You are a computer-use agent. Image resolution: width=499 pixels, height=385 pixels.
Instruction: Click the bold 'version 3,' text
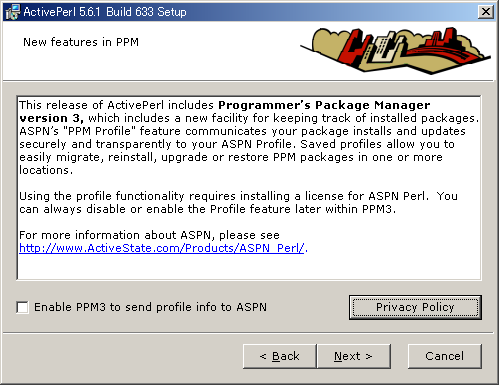coord(51,118)
